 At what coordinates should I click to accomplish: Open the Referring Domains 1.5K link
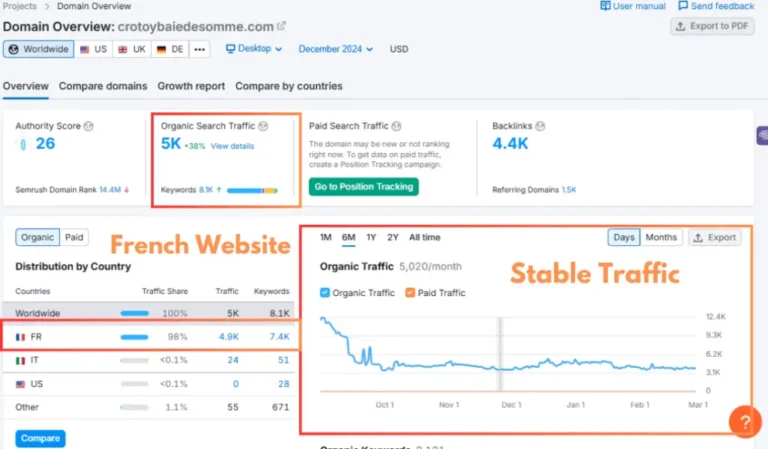click(x=569, y=189)
